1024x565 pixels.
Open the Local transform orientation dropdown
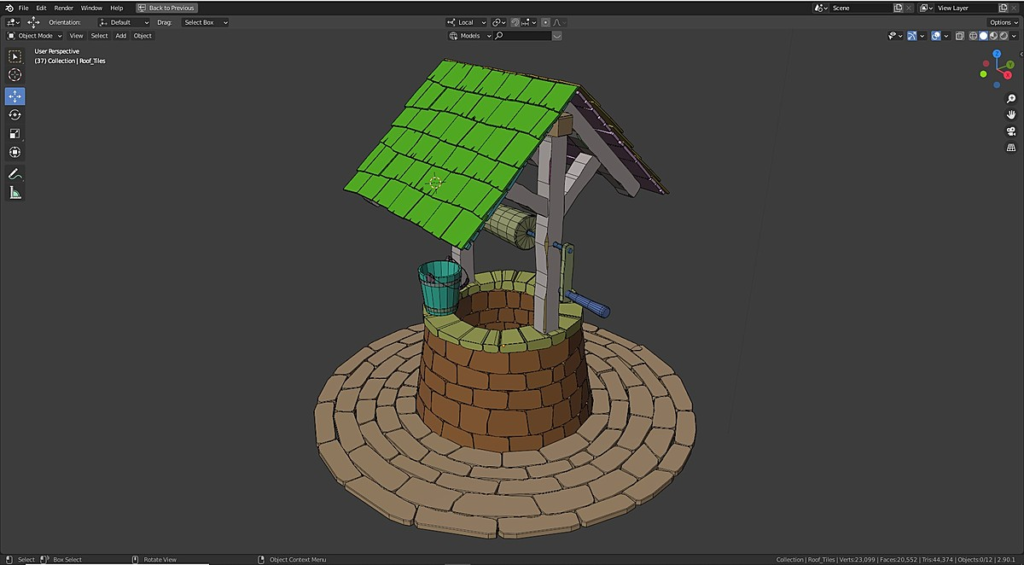(x=467, y=22)
